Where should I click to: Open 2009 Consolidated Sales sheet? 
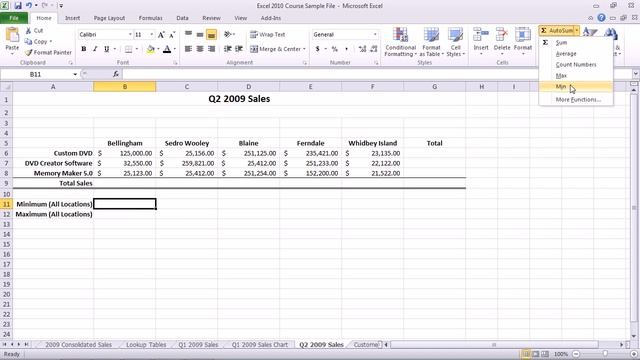click(78, 344)
